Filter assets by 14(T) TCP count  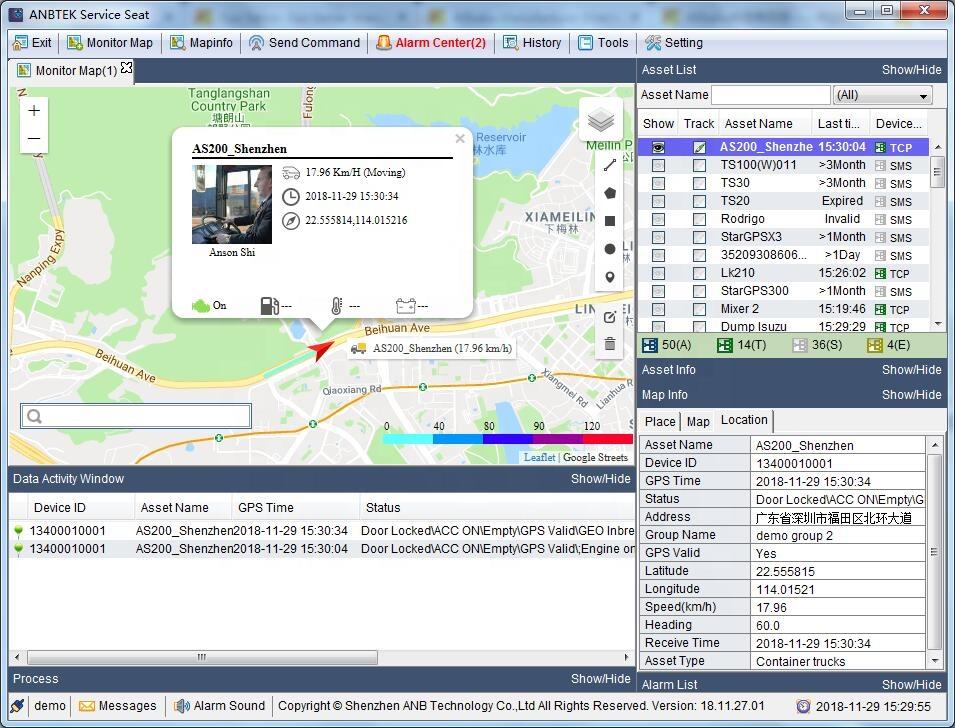tap(740, 345)
